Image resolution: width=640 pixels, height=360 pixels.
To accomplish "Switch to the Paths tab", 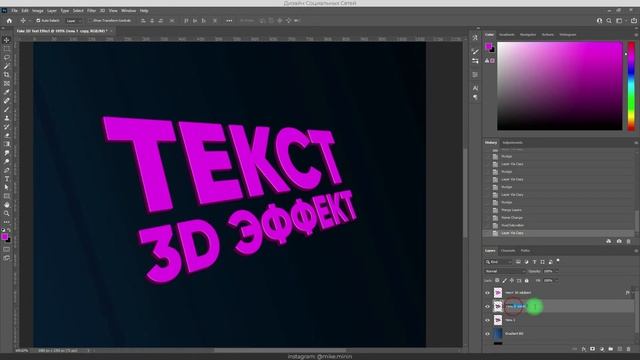I will coord(525,251).
